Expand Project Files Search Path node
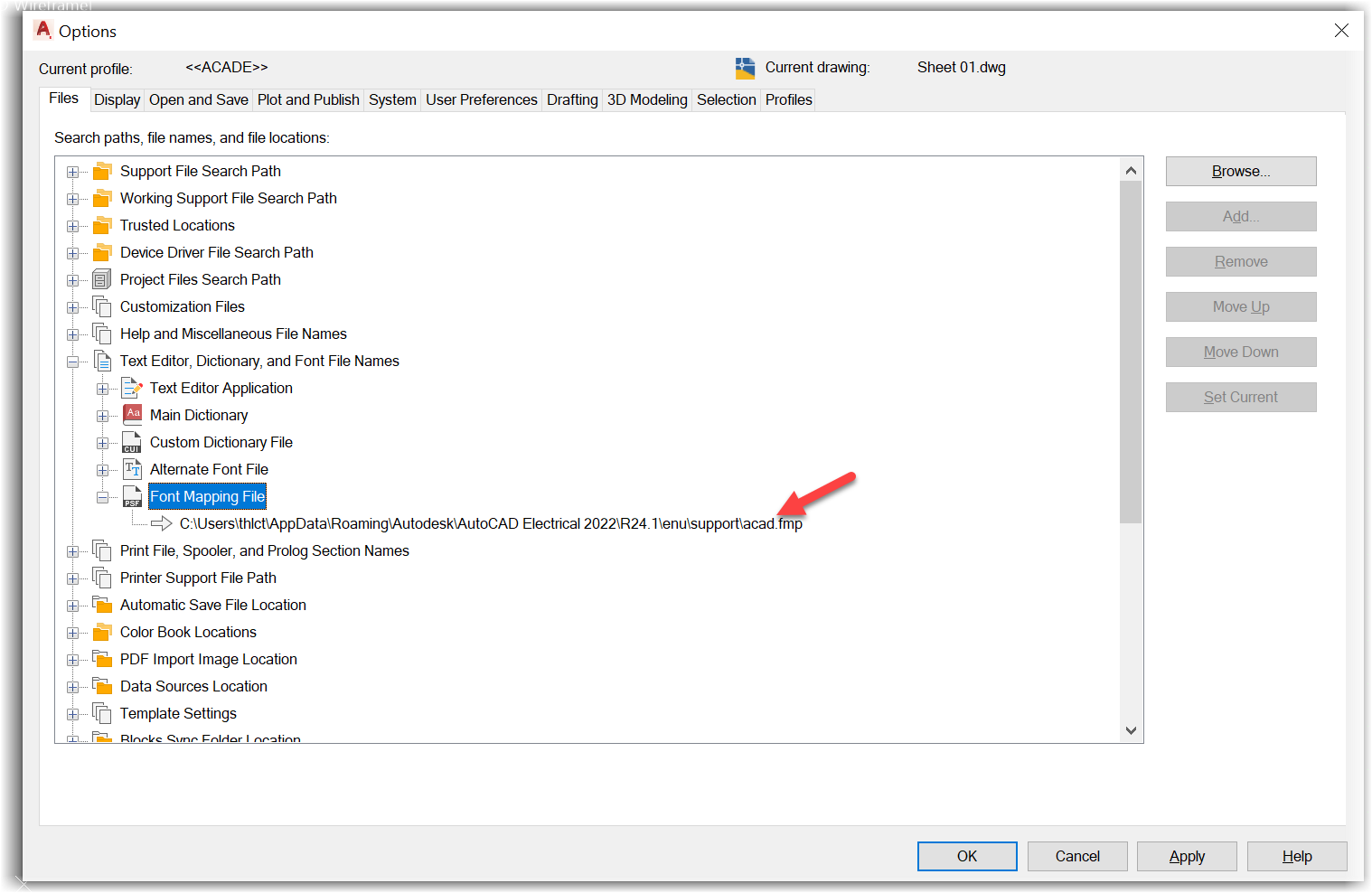 pos(72,280)
